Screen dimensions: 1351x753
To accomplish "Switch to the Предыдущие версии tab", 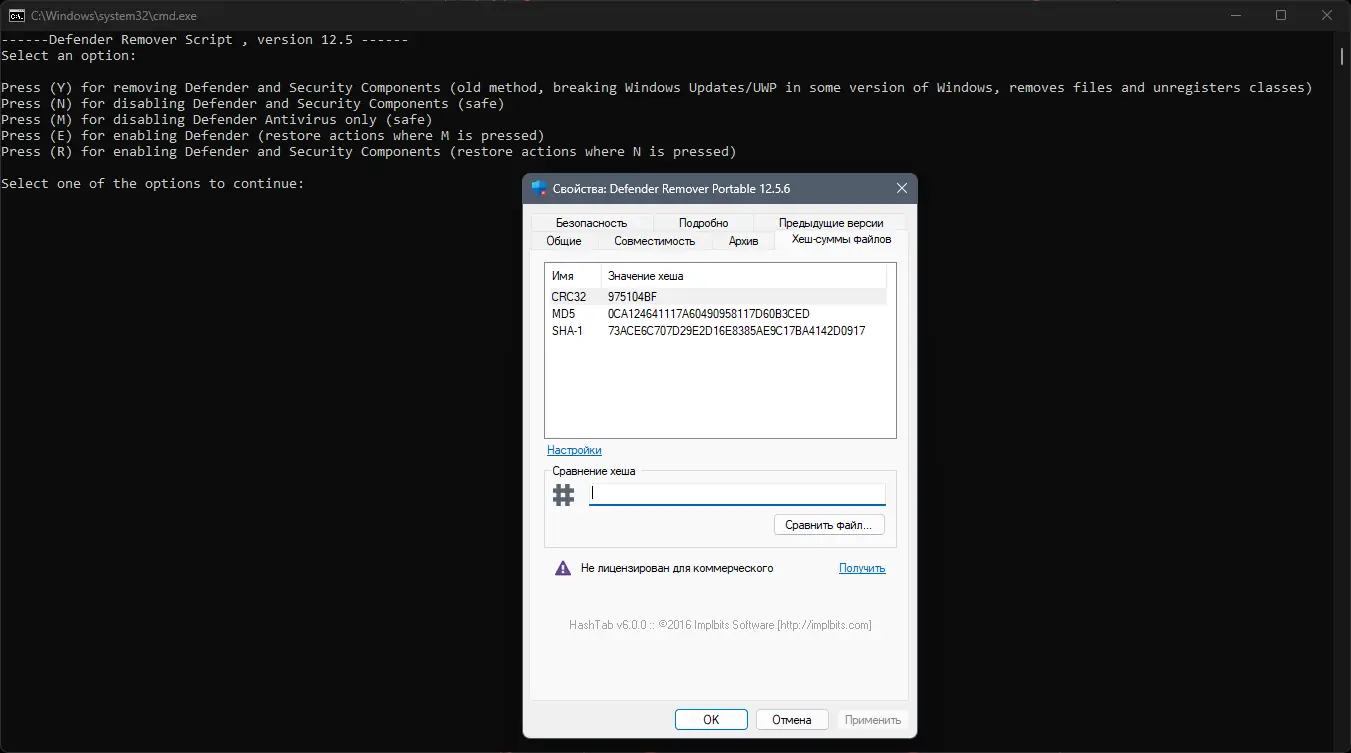I will pos(833,222).
